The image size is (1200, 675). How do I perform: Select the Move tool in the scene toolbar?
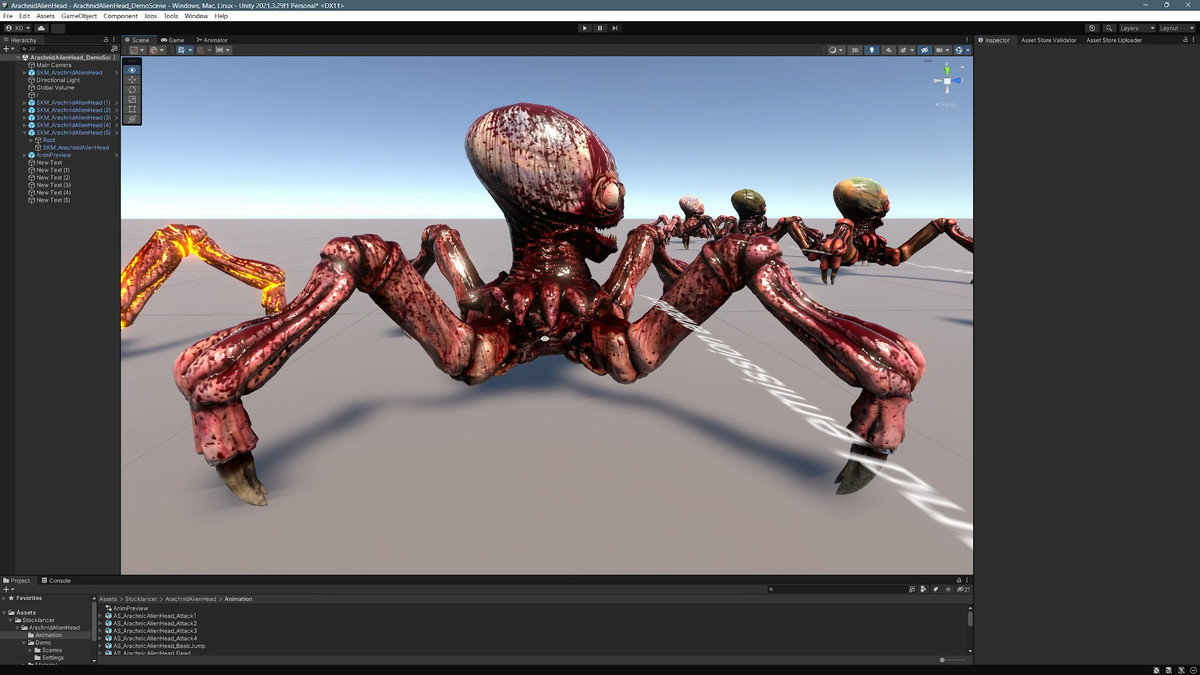132,80
